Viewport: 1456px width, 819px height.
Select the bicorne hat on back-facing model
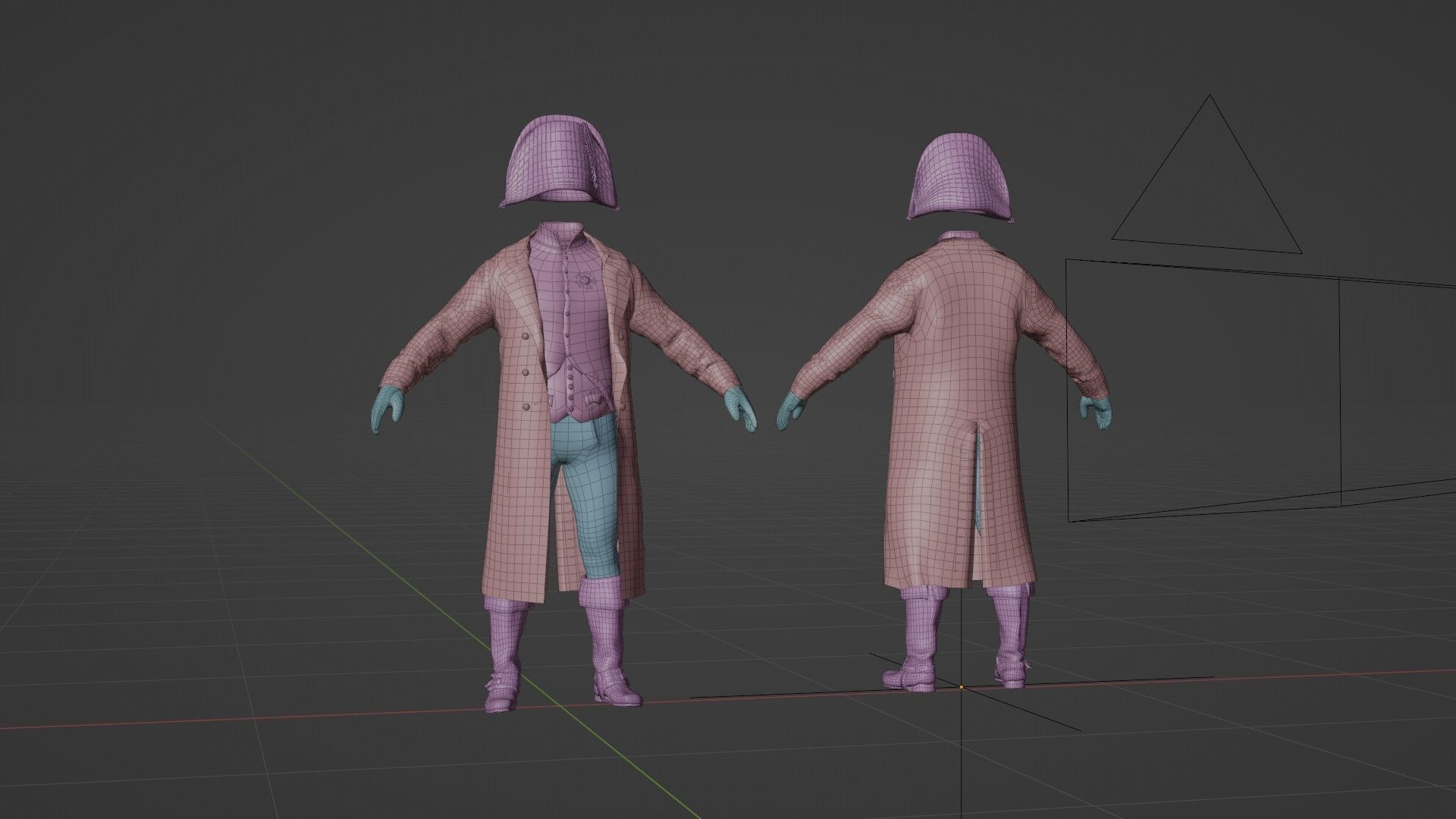(961, 174)
